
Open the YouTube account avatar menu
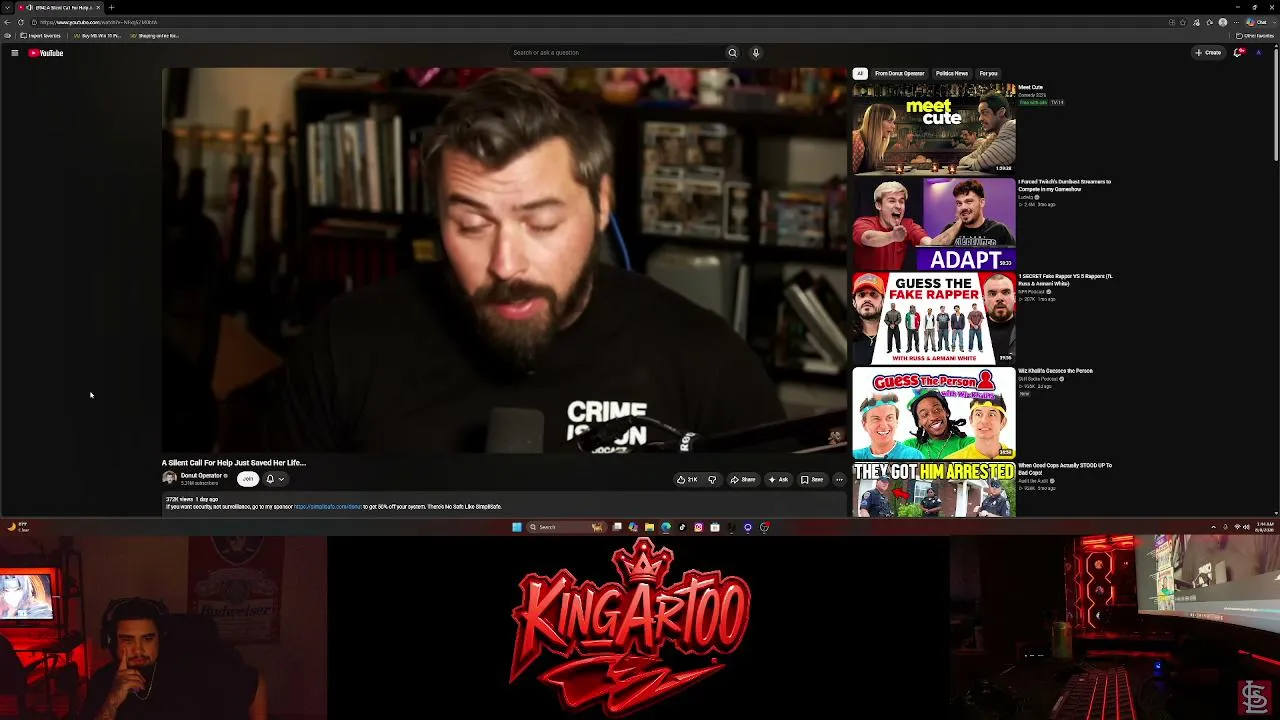1259,53
